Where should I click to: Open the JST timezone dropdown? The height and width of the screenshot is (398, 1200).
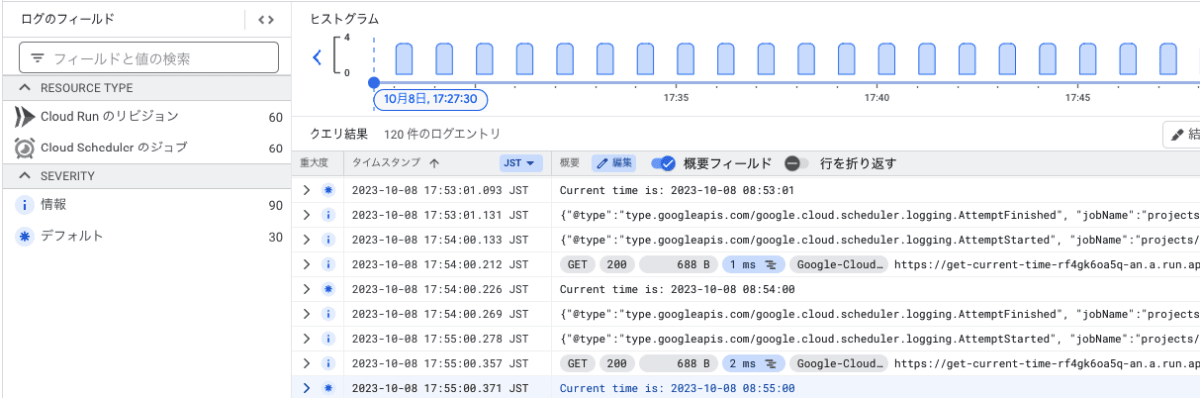(520, 163)
